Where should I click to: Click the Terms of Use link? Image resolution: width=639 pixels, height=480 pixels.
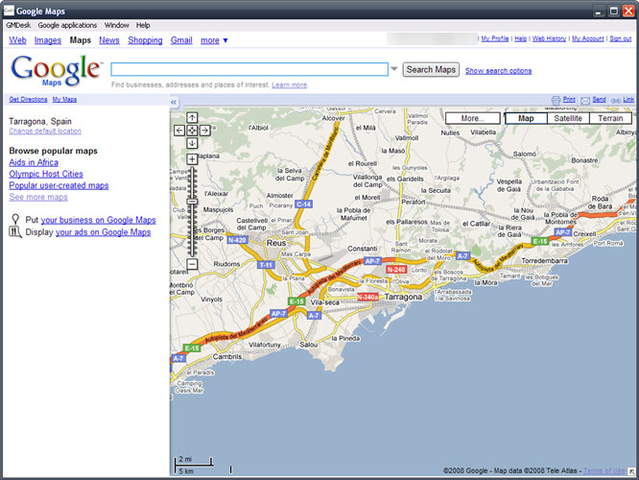(604, 471)
